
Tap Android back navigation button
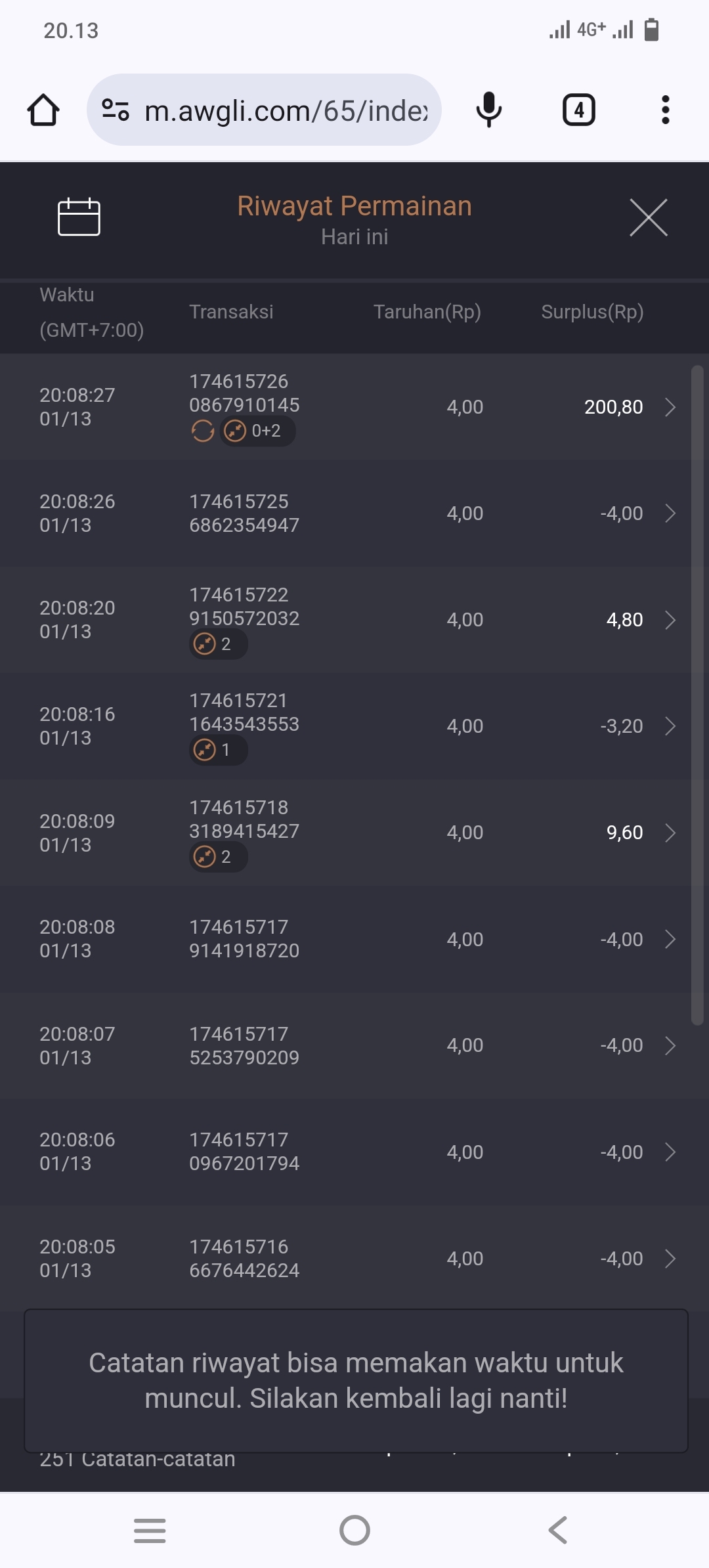point(558,1530)
